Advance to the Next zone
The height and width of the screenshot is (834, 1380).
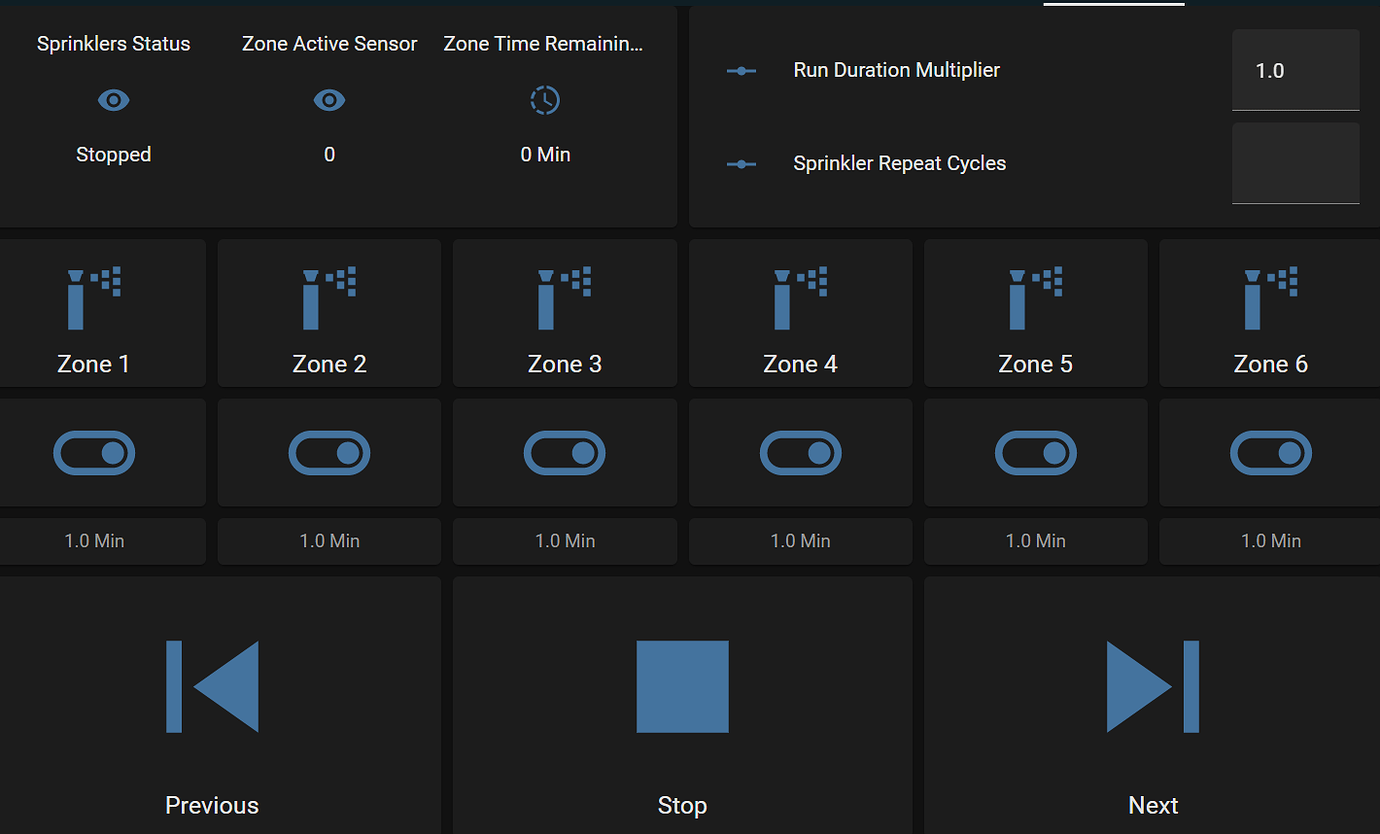coord(1152,687)
